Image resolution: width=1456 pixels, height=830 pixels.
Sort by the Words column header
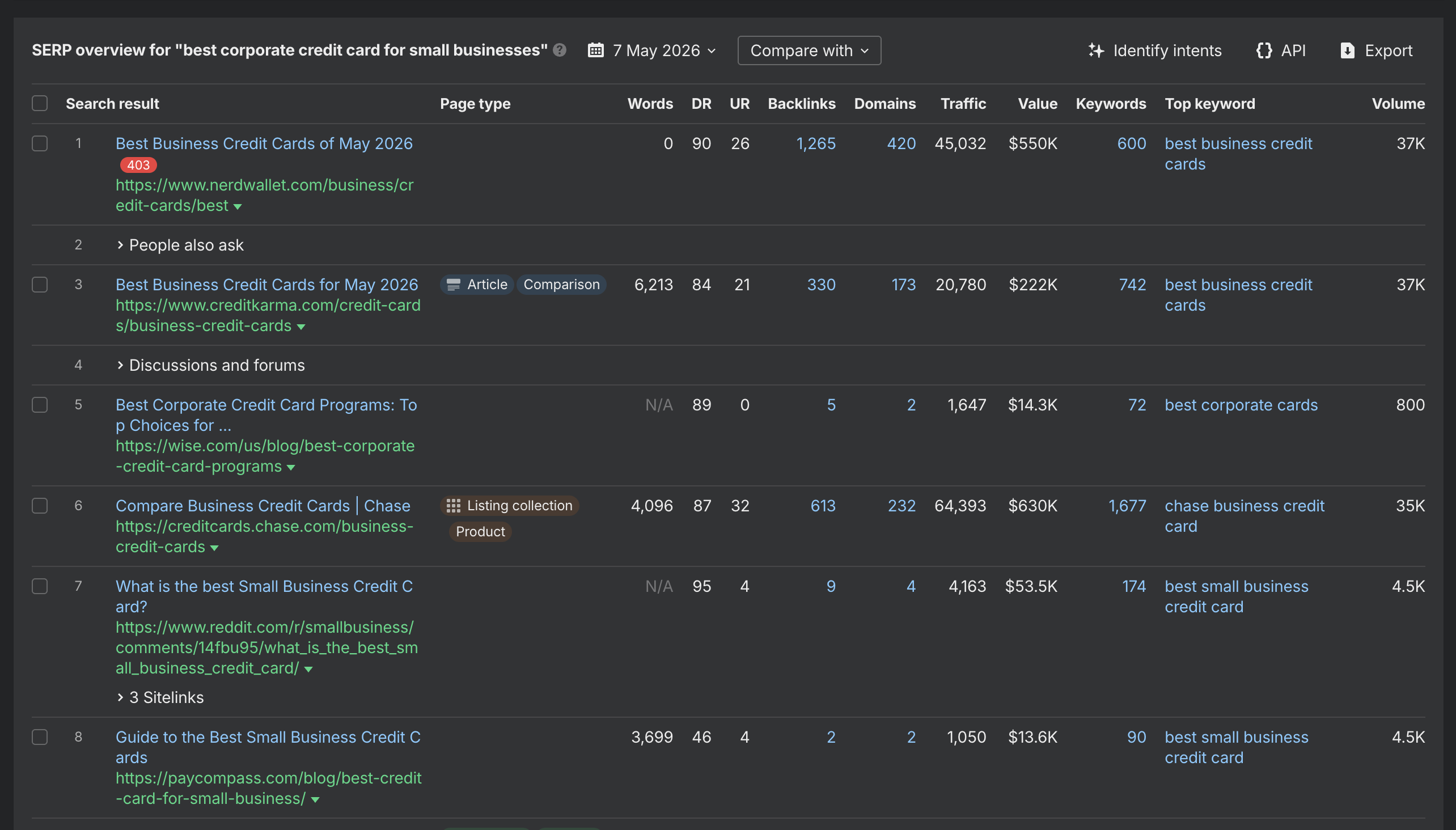pos(650,103)
